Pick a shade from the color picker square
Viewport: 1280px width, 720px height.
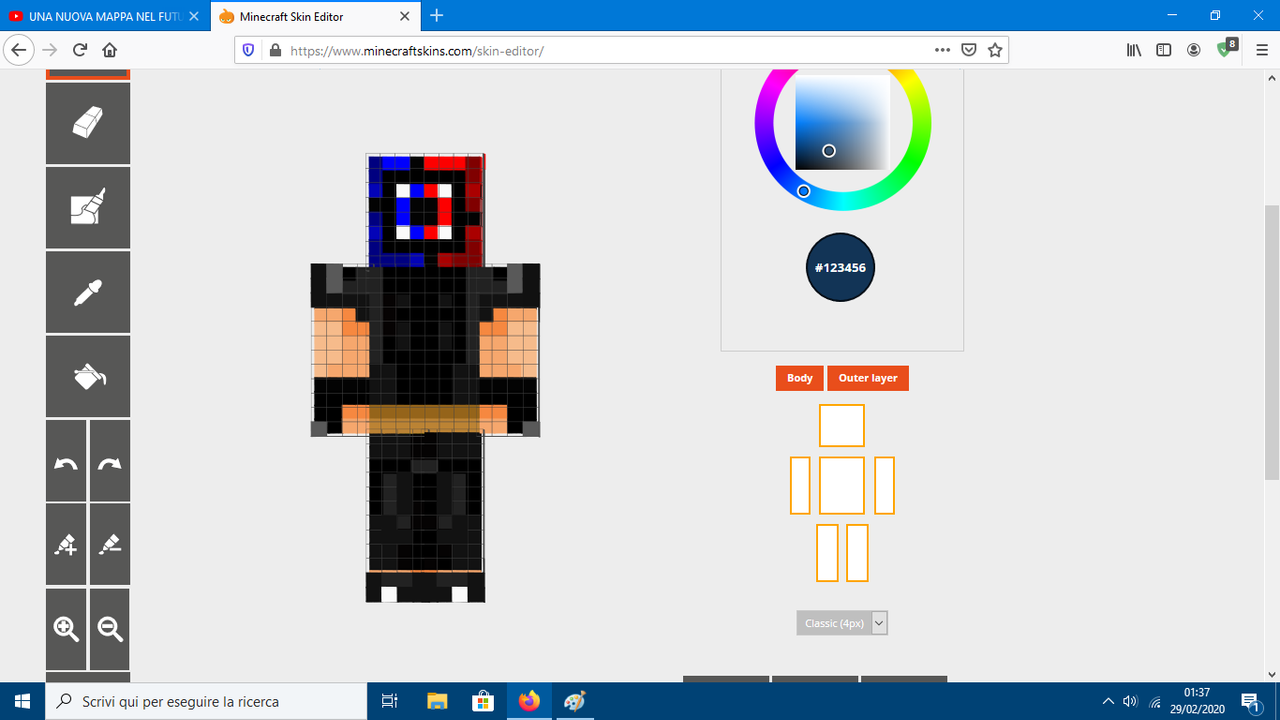tap(840, 120)
